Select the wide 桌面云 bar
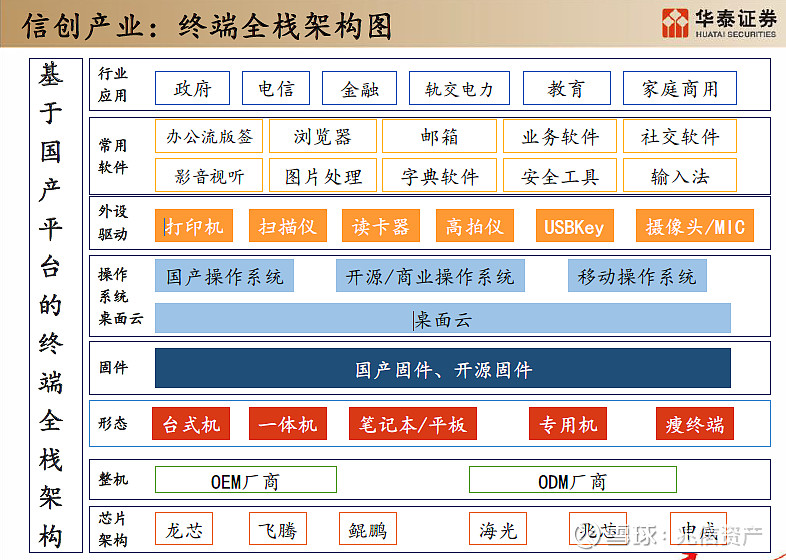The height and width of the screenshot is (560, 786). [x=443, y=318]
